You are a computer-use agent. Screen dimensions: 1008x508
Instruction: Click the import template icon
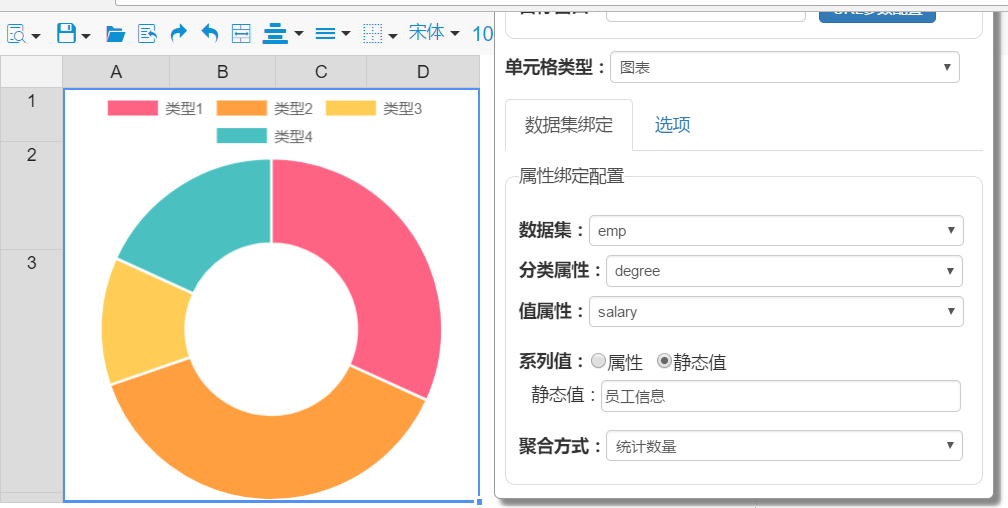point(147,33)
